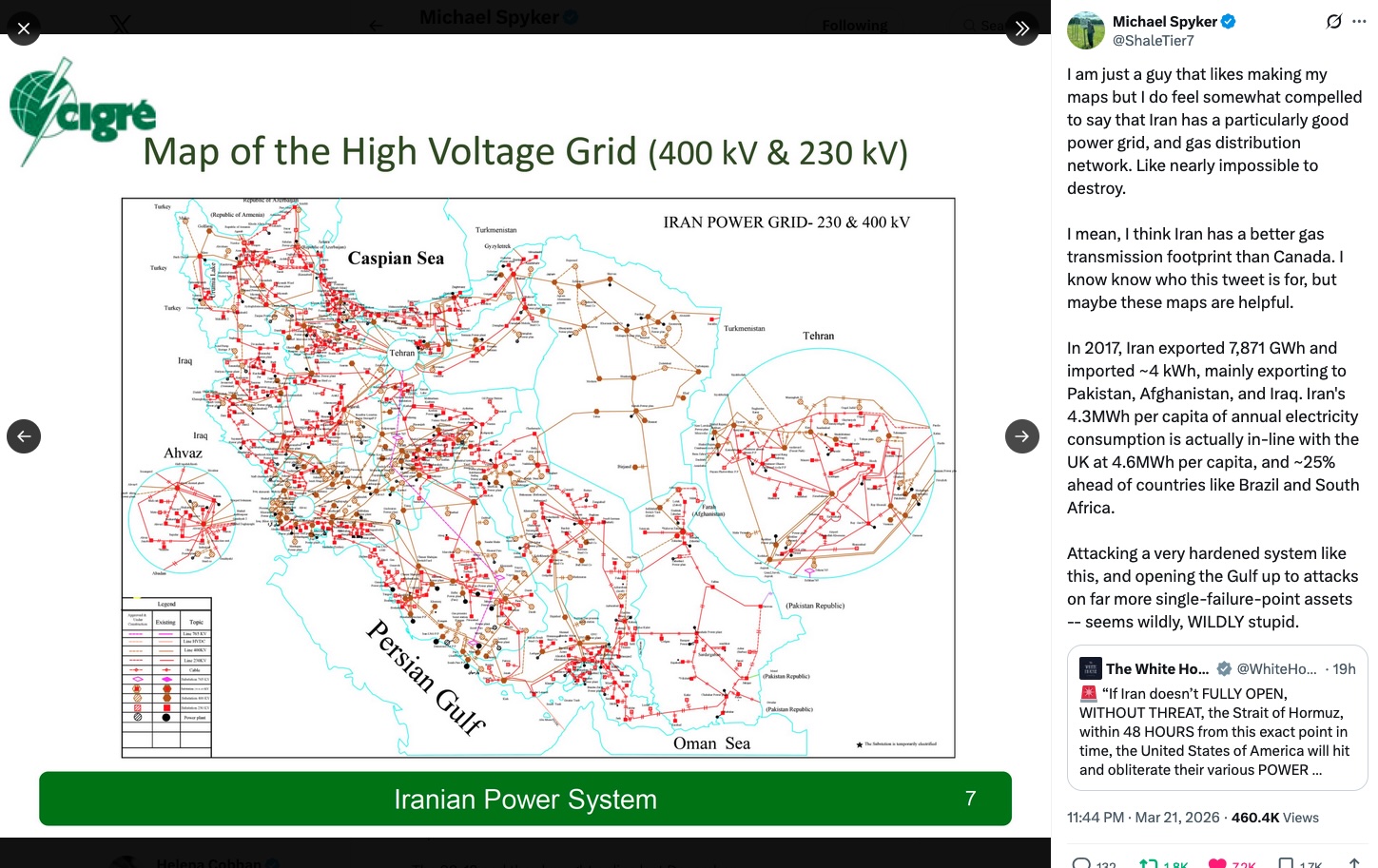1378x868 pixels.
Task: Reply to the post via comment icon
Action: pos(1081,863)
